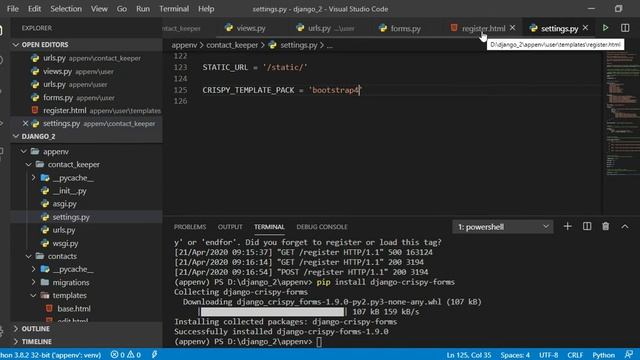Run the Python file with play icon
Viewport: 640px width, 360px height.
(x=605, y=28)
